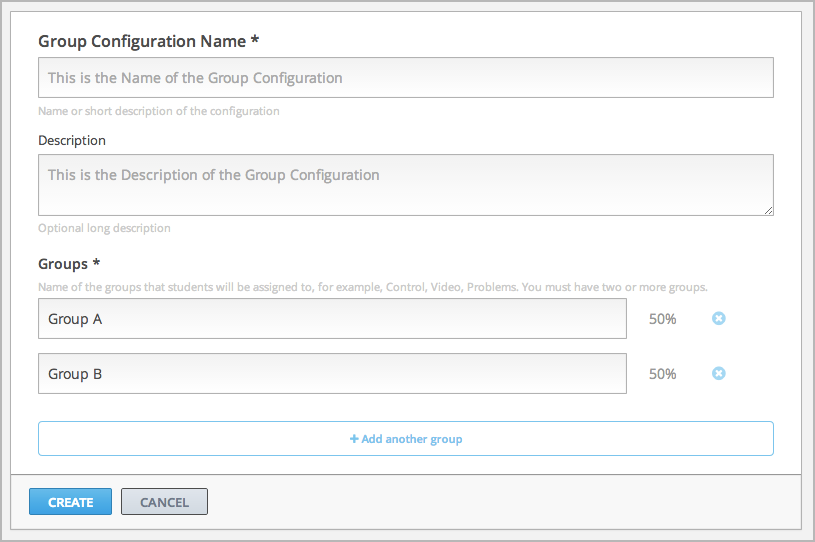Focus the Group Configuration Name field
815x542 pixels.
405,78
